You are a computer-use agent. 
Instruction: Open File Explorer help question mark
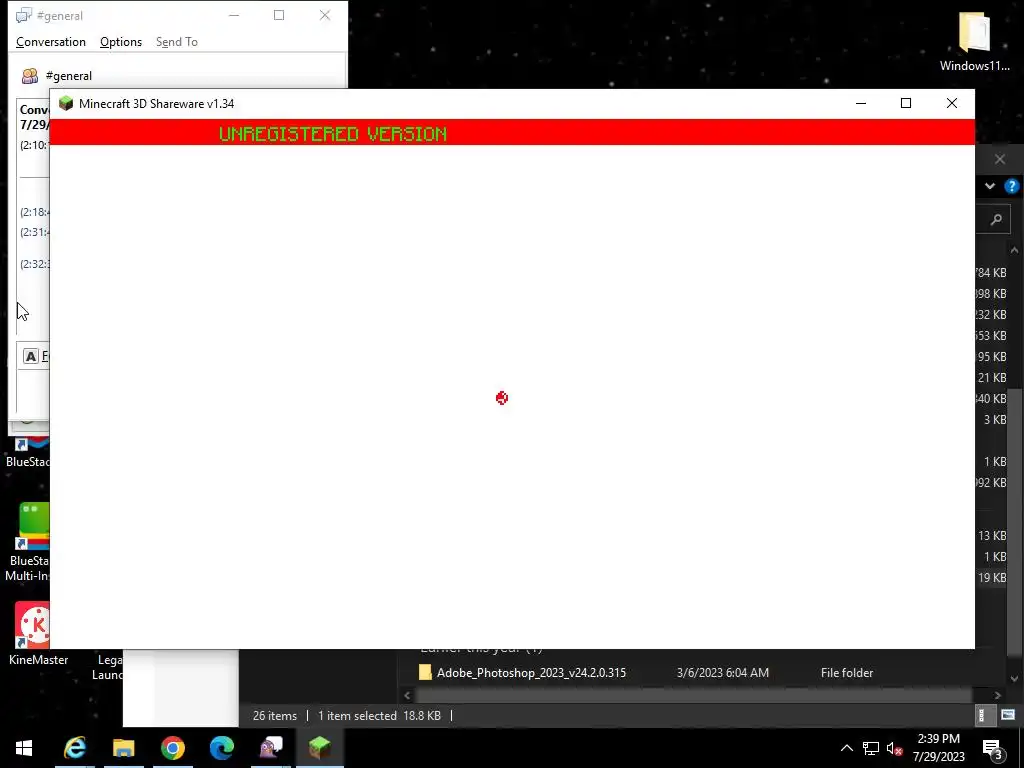click(x=1011, y=186)
